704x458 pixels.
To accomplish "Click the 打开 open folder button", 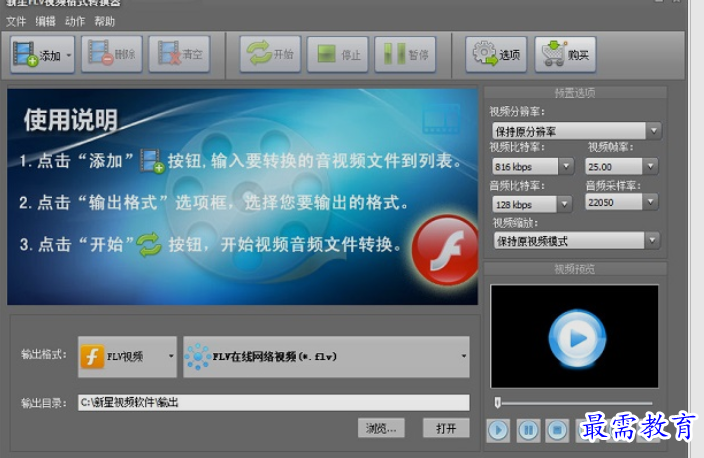I will (446, 428).
